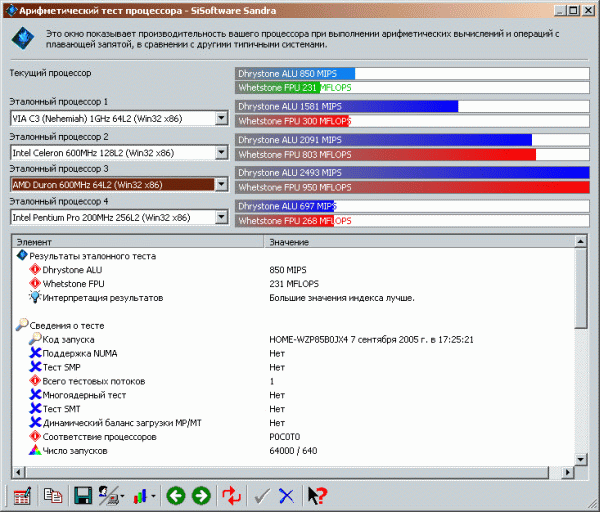The width and height of the screenshot is (600, 512).
Task: Open the Эталонный процессор 3 dropdown arrow
Action: [x=221, y=184]
